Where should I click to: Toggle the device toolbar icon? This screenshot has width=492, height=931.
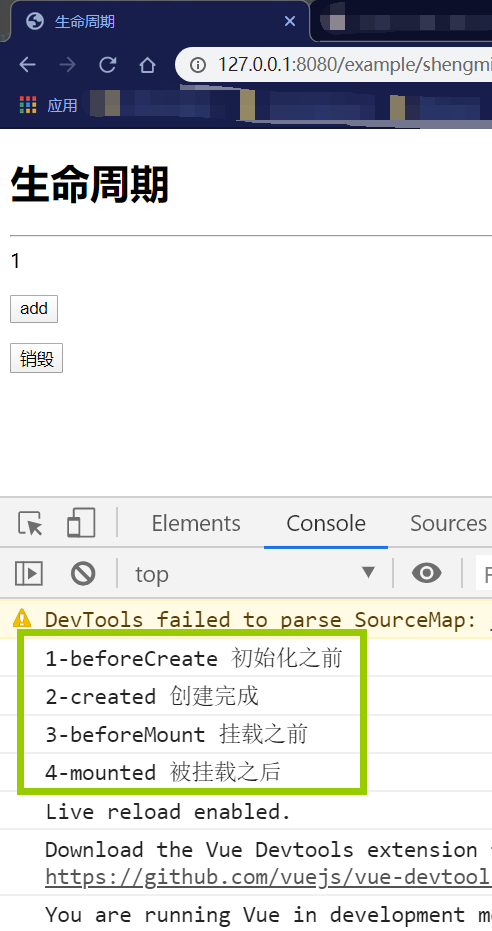pyautogui.click(x=81, y=523)
